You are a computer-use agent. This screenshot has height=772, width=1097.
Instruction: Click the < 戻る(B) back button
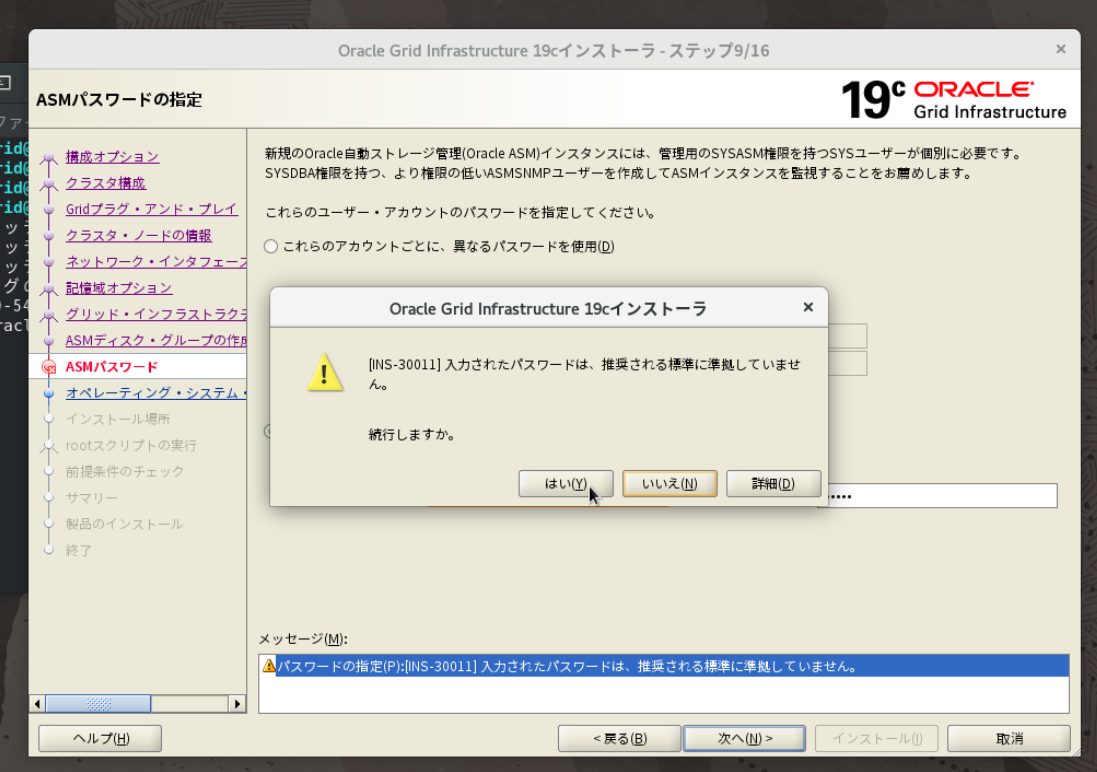pos(619,738)
